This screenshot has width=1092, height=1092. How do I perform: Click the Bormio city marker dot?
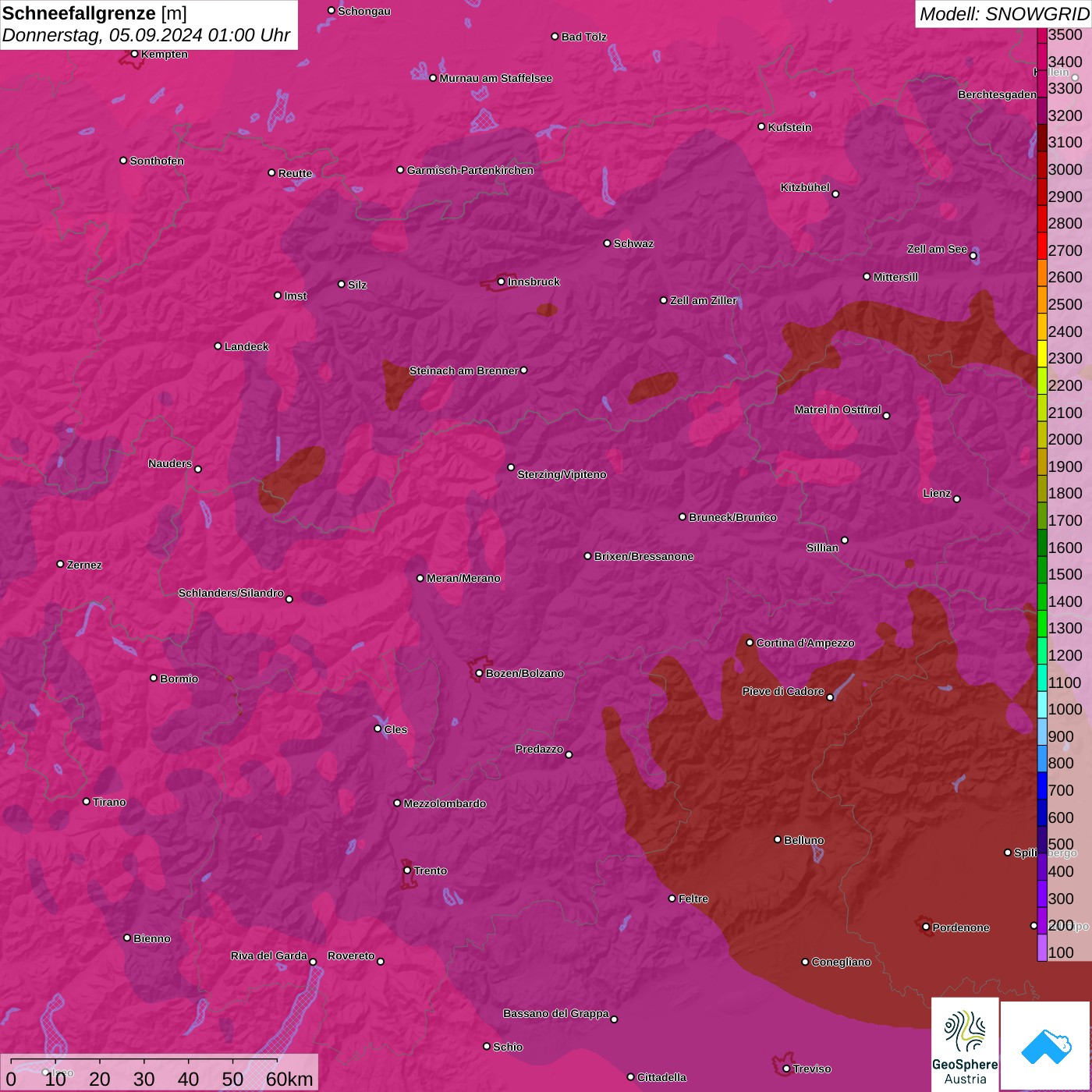[154, 678]
